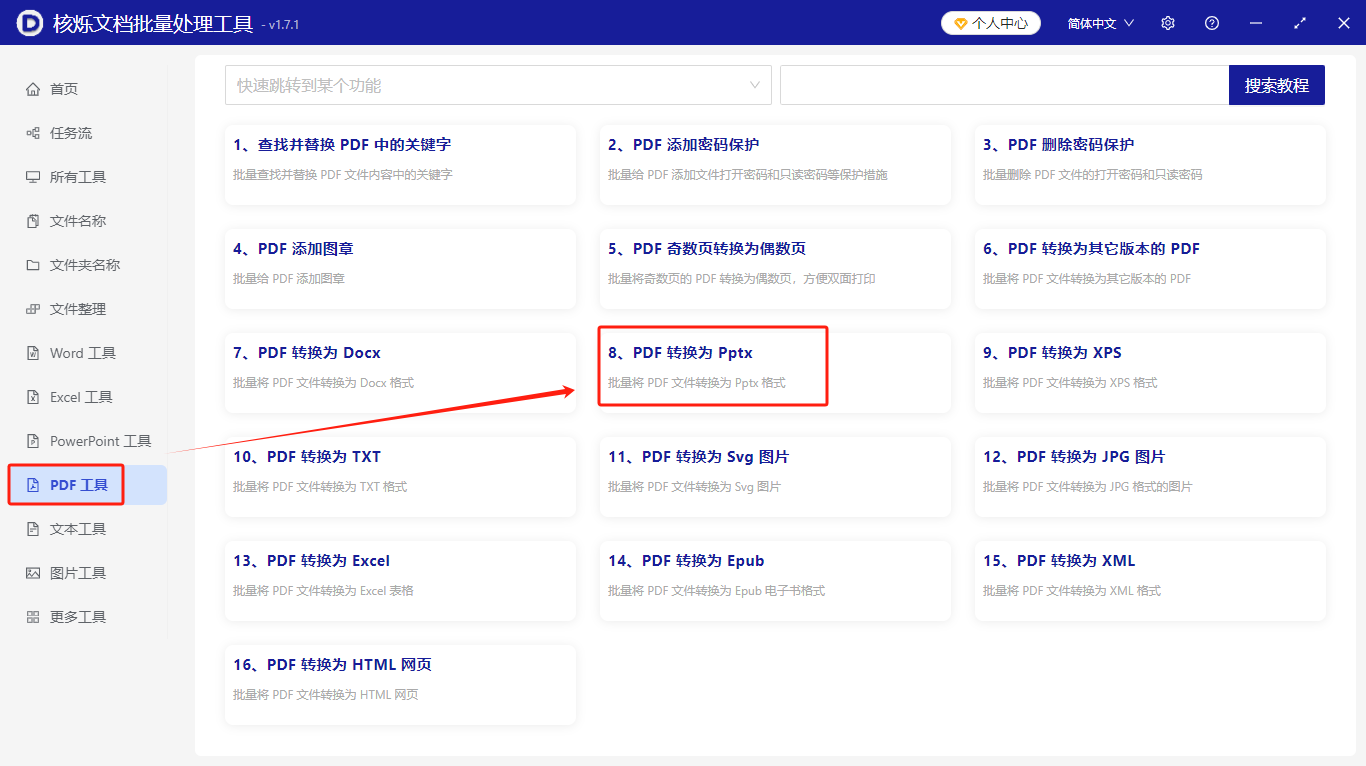Click the Excel document icon in sidebar
The height and width of the screenshot is (766, 1366).
(x=33, y=397)
